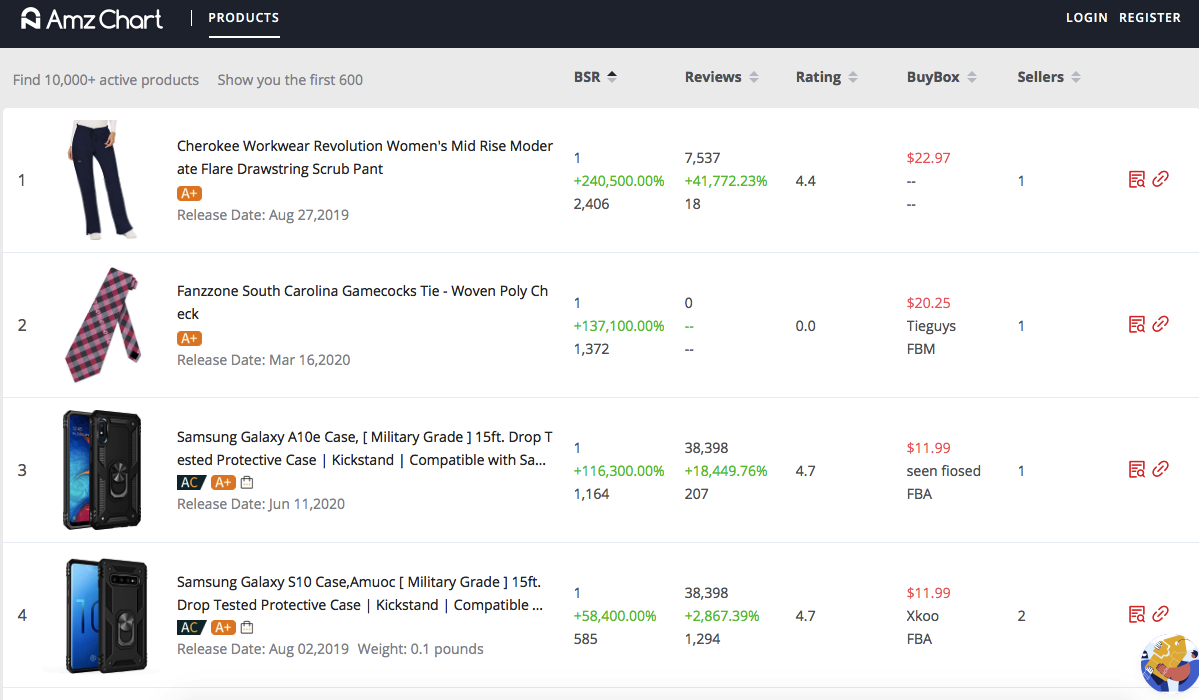
Task: Sort products by Reviews column
Action: tap(721, 77)
